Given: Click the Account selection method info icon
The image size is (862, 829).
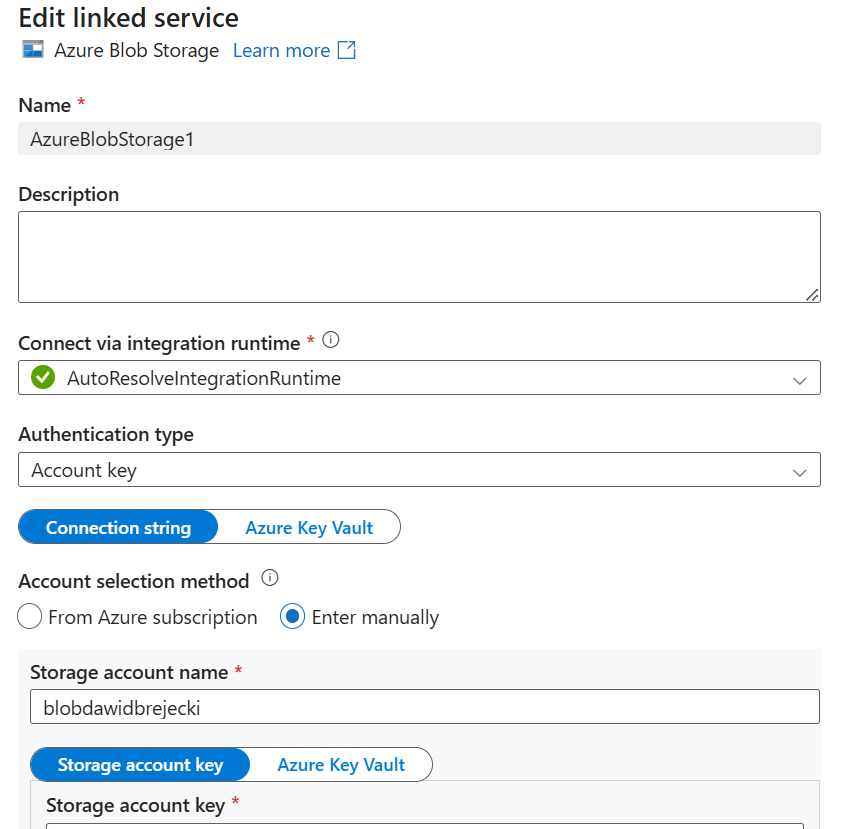Looking at the screenshot, I should click(269, 578).
